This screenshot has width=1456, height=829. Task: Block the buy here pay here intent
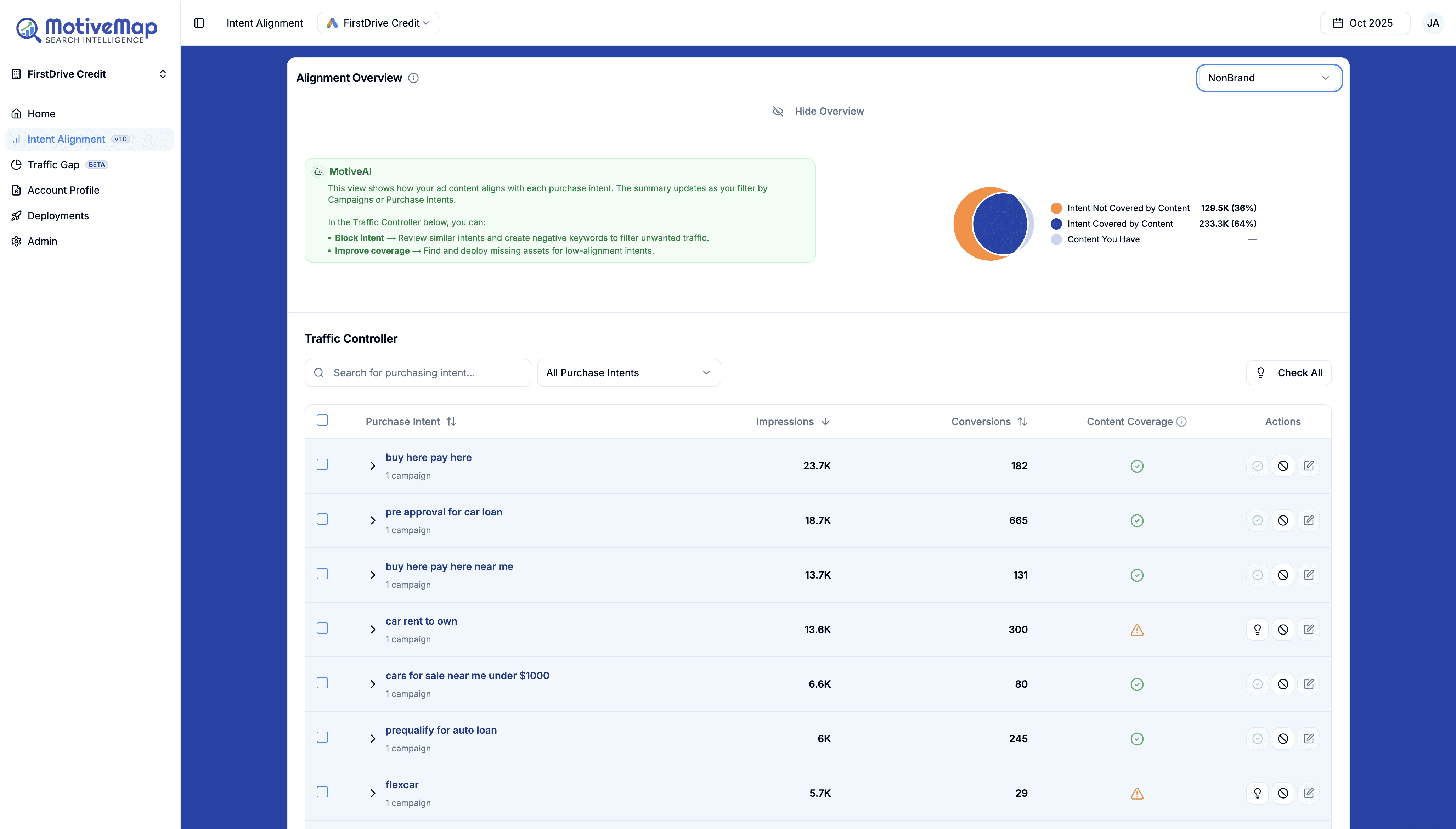point(1283,466)
